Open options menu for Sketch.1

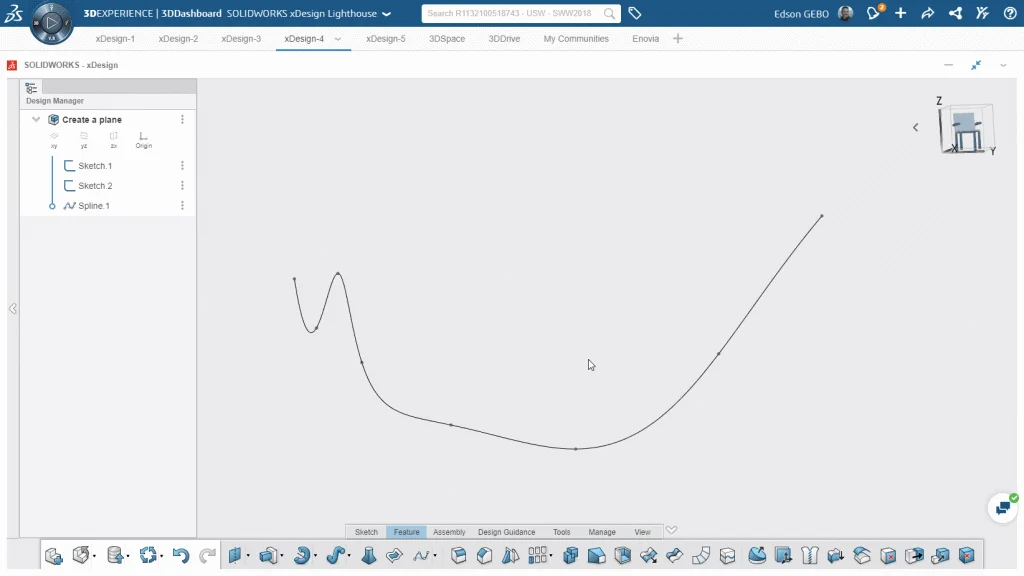182,166
